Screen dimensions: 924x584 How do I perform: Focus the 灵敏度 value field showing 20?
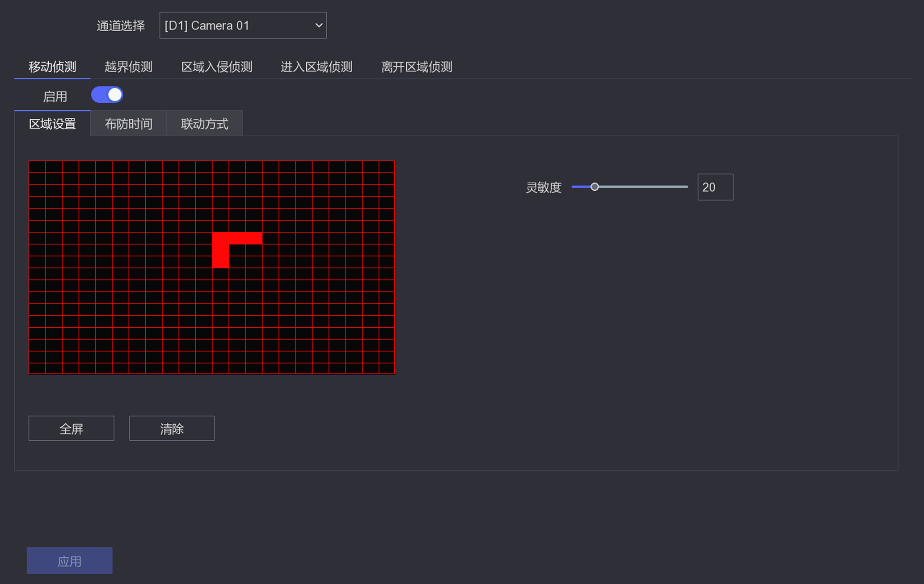tap(715, 187)
